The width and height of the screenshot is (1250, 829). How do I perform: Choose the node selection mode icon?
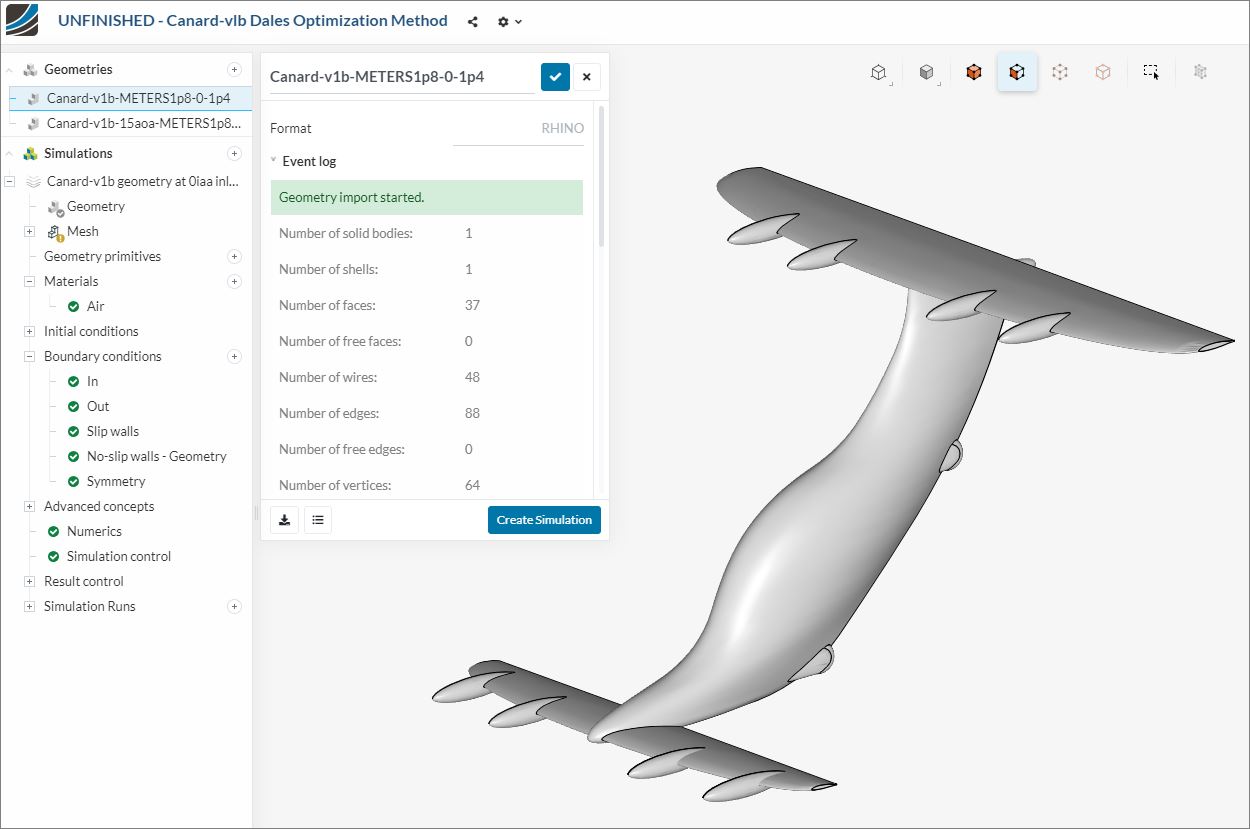pos(1060,72)
